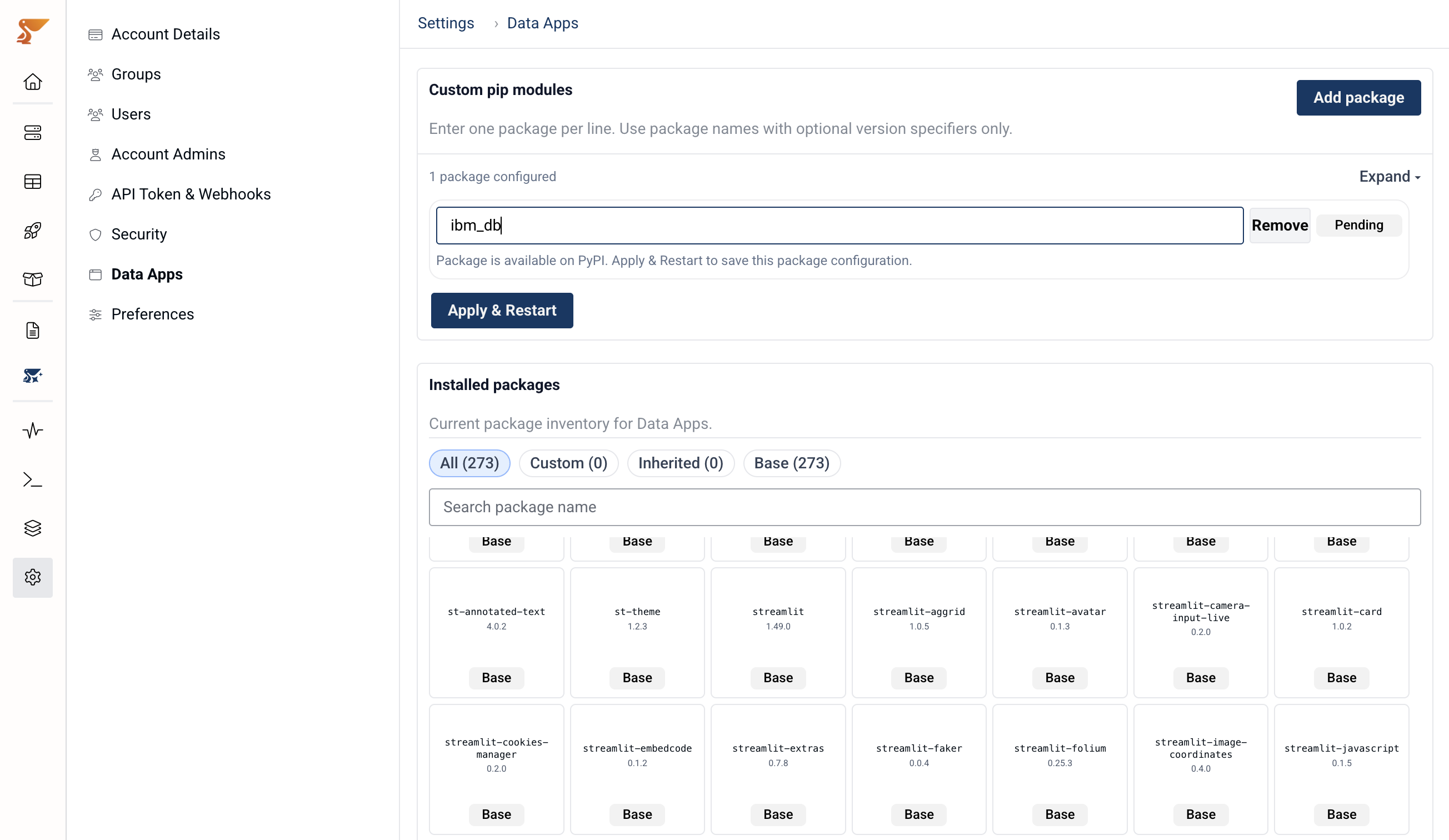Click the Data Apps breadcrumb link
This screenshot has width=1449, height=840.
click(x=542, y=23)
